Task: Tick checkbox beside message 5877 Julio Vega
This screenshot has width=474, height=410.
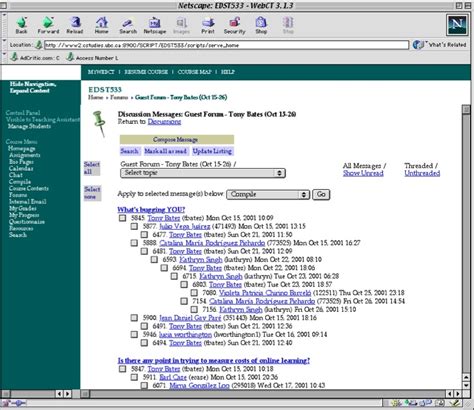Action: (x=134, y=226)
